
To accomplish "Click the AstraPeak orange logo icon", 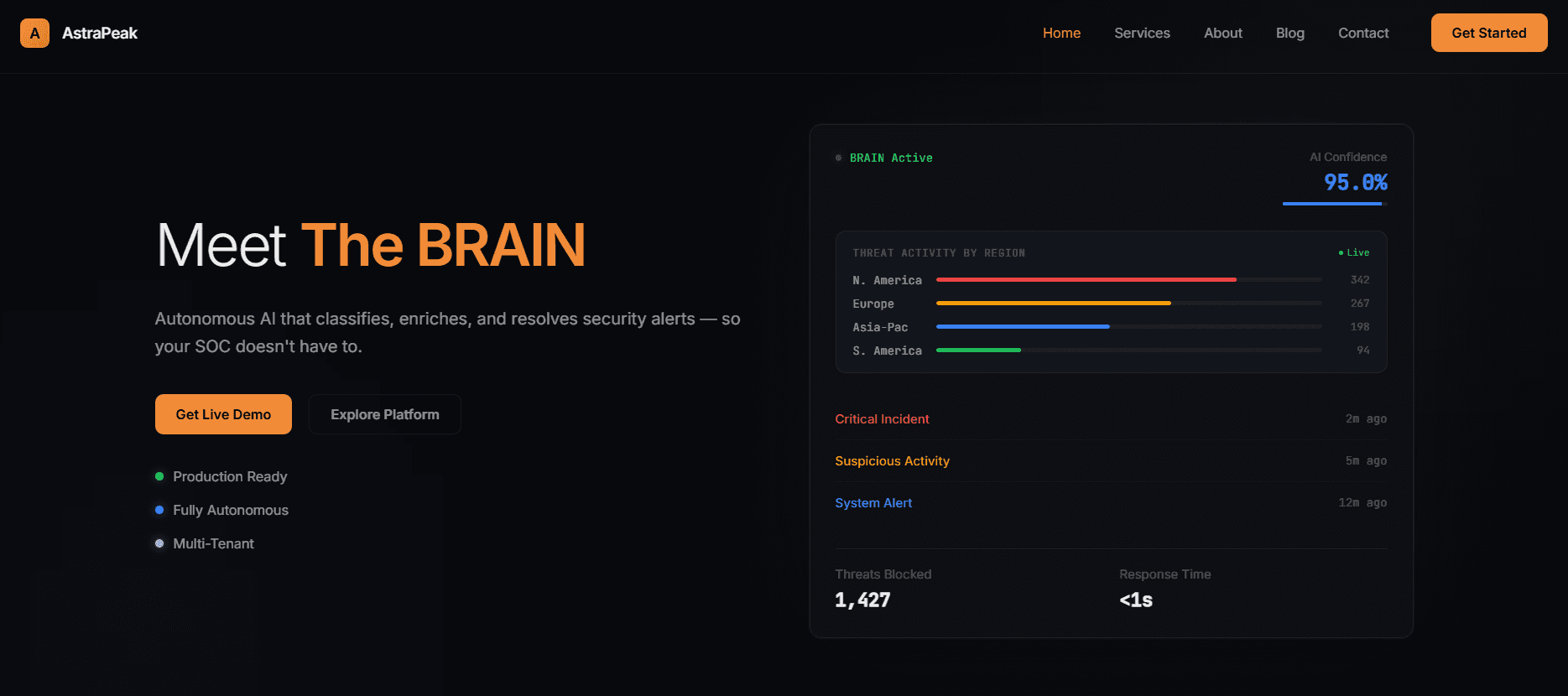I will [34, 34].
